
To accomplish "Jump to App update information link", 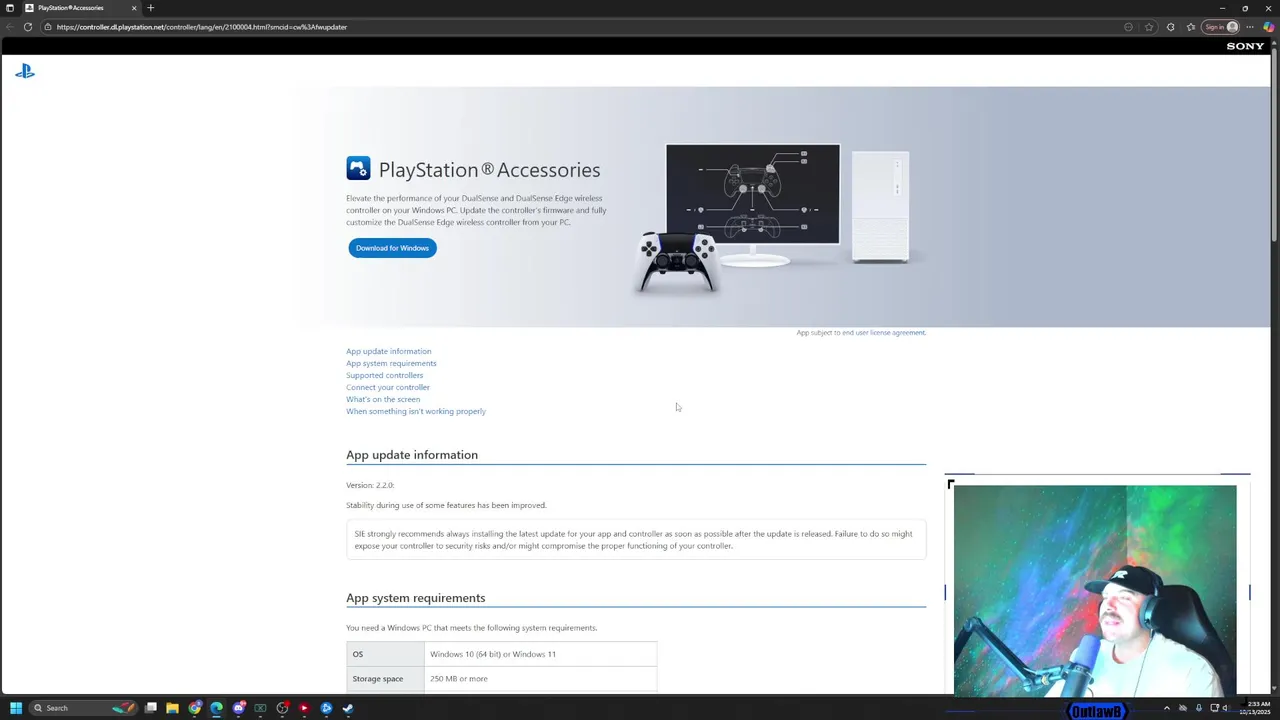I will [x=389, y=351].
